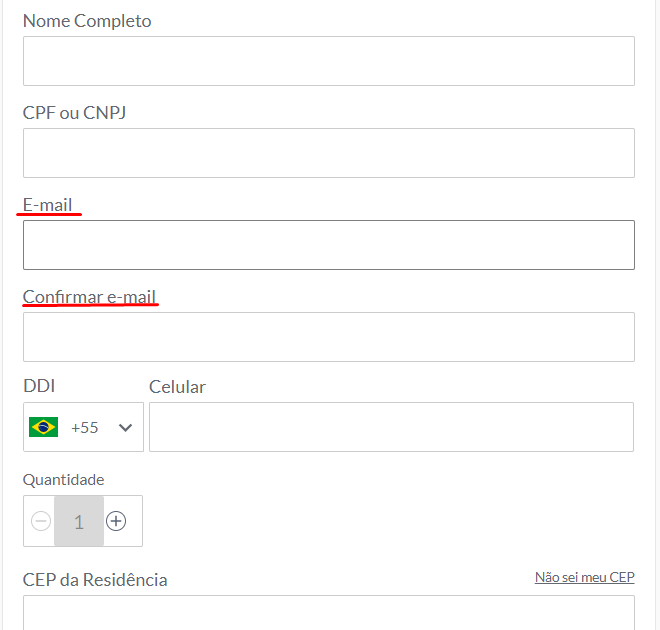This screenshot has width=660, height=630.
Task: Select the quantity value box showing 1
Action: 79,521
